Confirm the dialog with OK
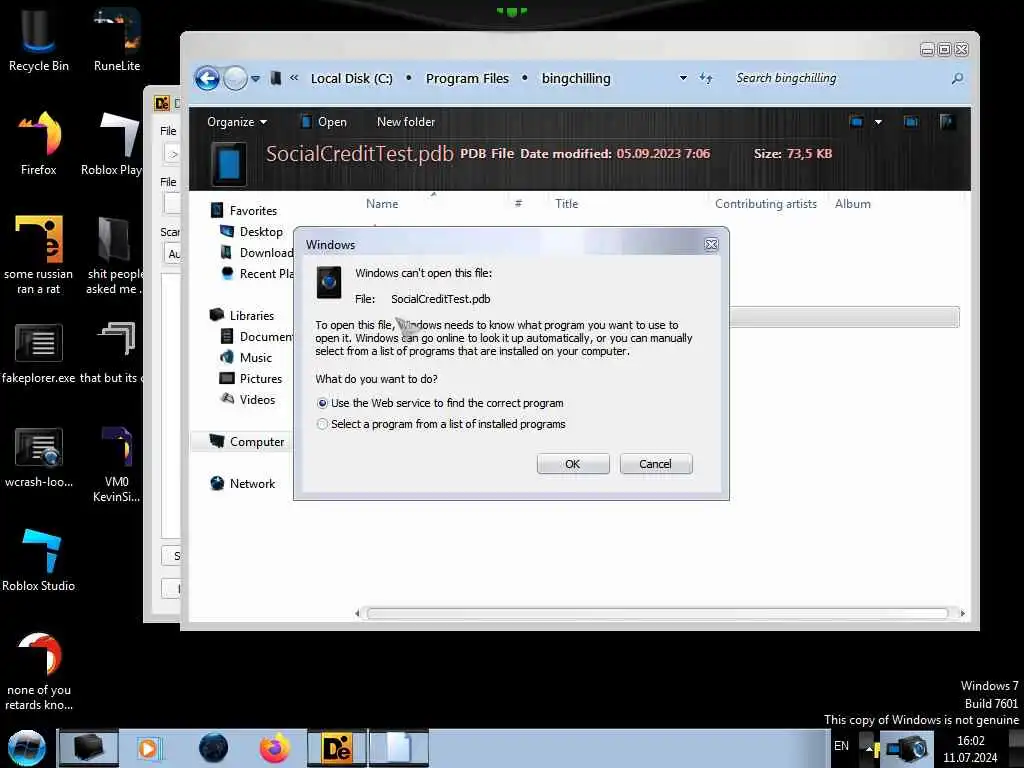 point(573,464)
